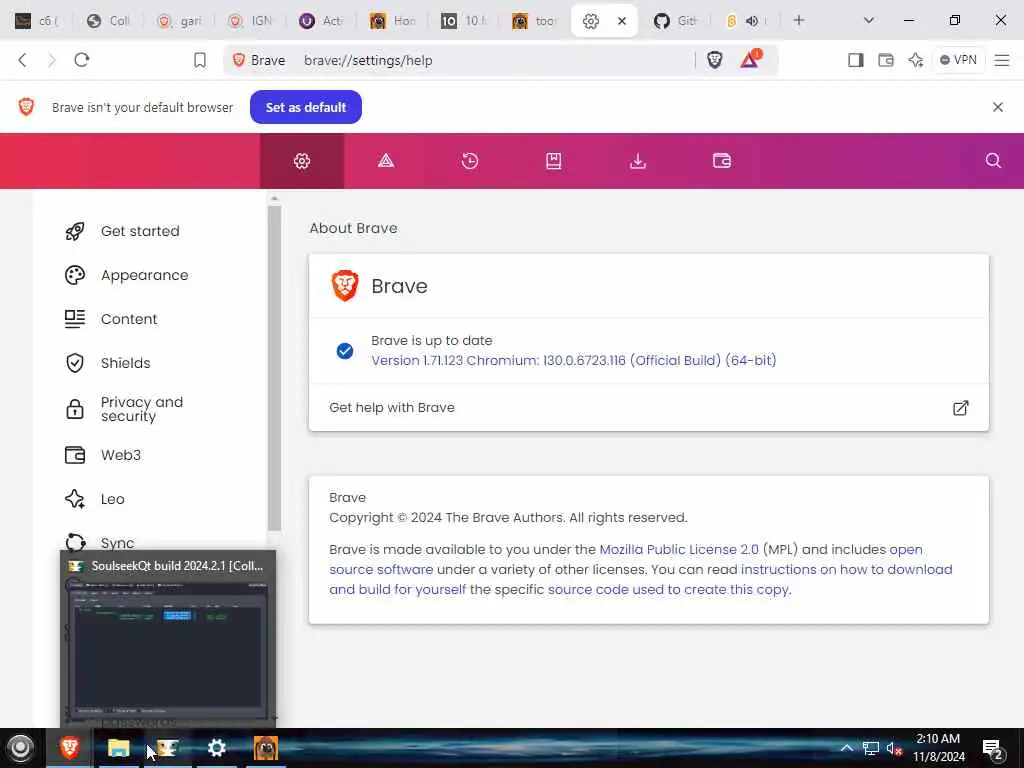The image size is (1024, 768).
Task: Open Shields settings section
Action: click(125, 363)
